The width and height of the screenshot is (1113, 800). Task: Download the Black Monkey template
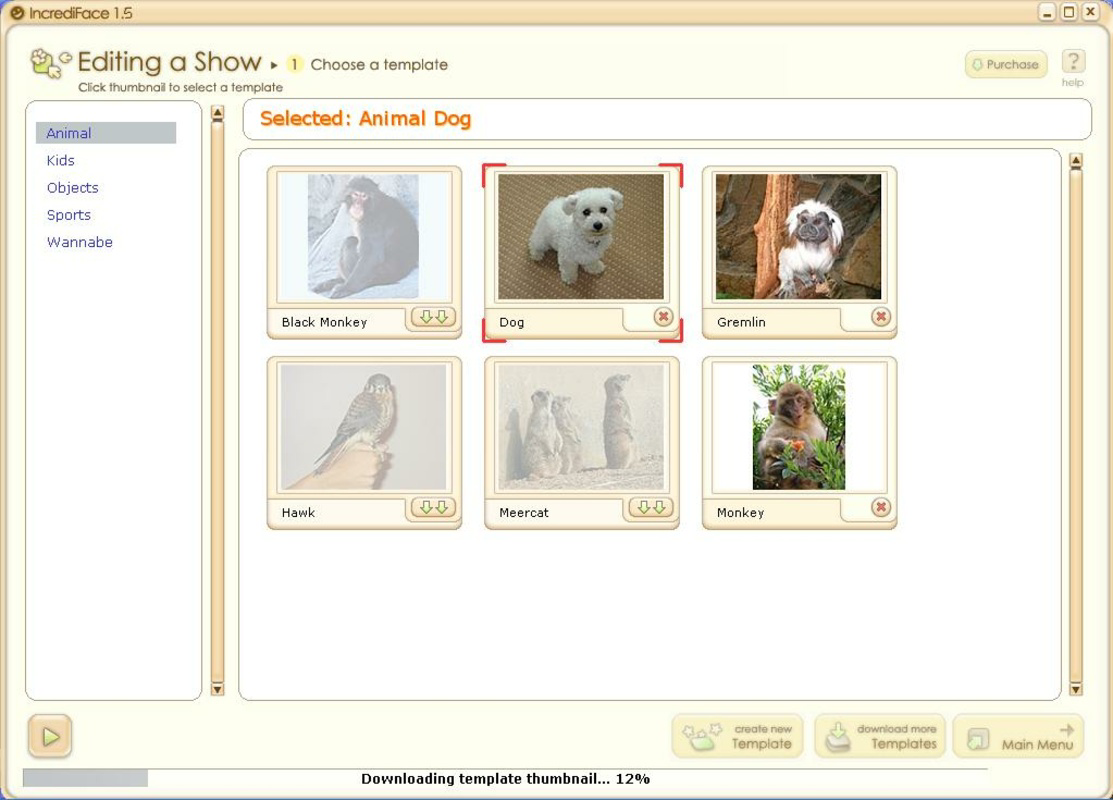[x=432, y=318]
